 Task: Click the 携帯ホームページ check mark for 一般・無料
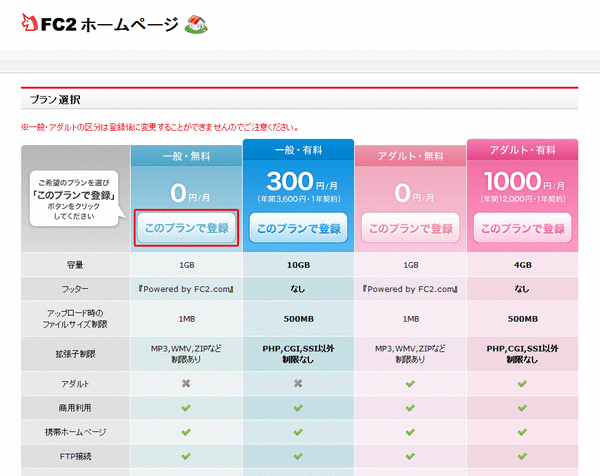(x=186, y=432)
